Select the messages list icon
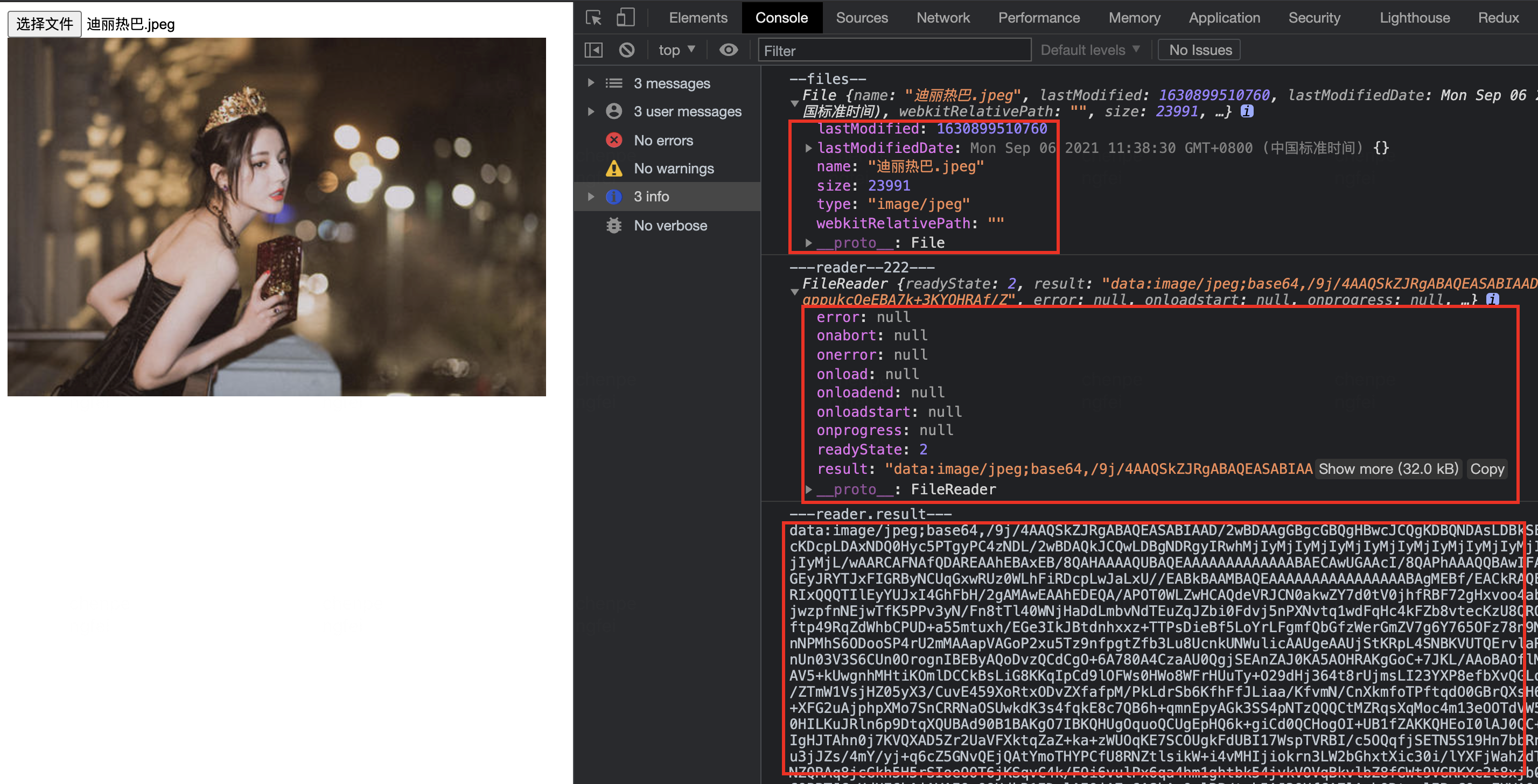This screenshot has width=1538, height=784. click(x=614, y=83)
